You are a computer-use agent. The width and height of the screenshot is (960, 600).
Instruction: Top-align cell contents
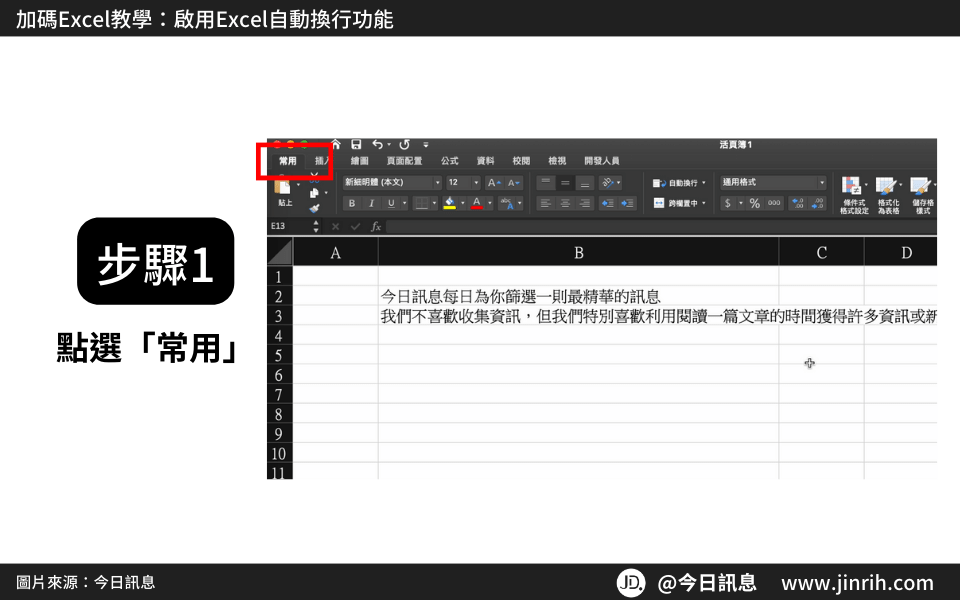coord(546,182)
